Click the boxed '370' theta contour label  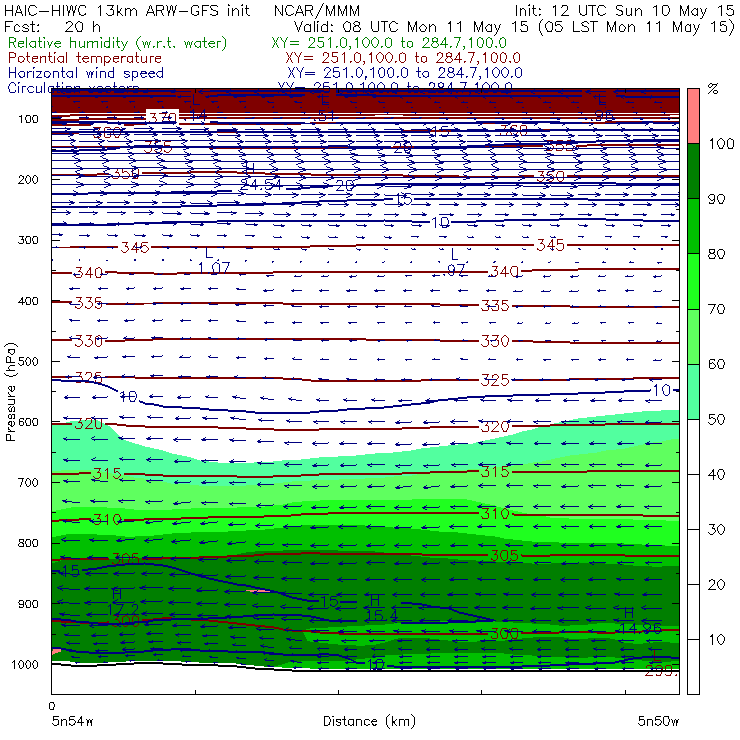pyautogui.click(x=162, y=117)
